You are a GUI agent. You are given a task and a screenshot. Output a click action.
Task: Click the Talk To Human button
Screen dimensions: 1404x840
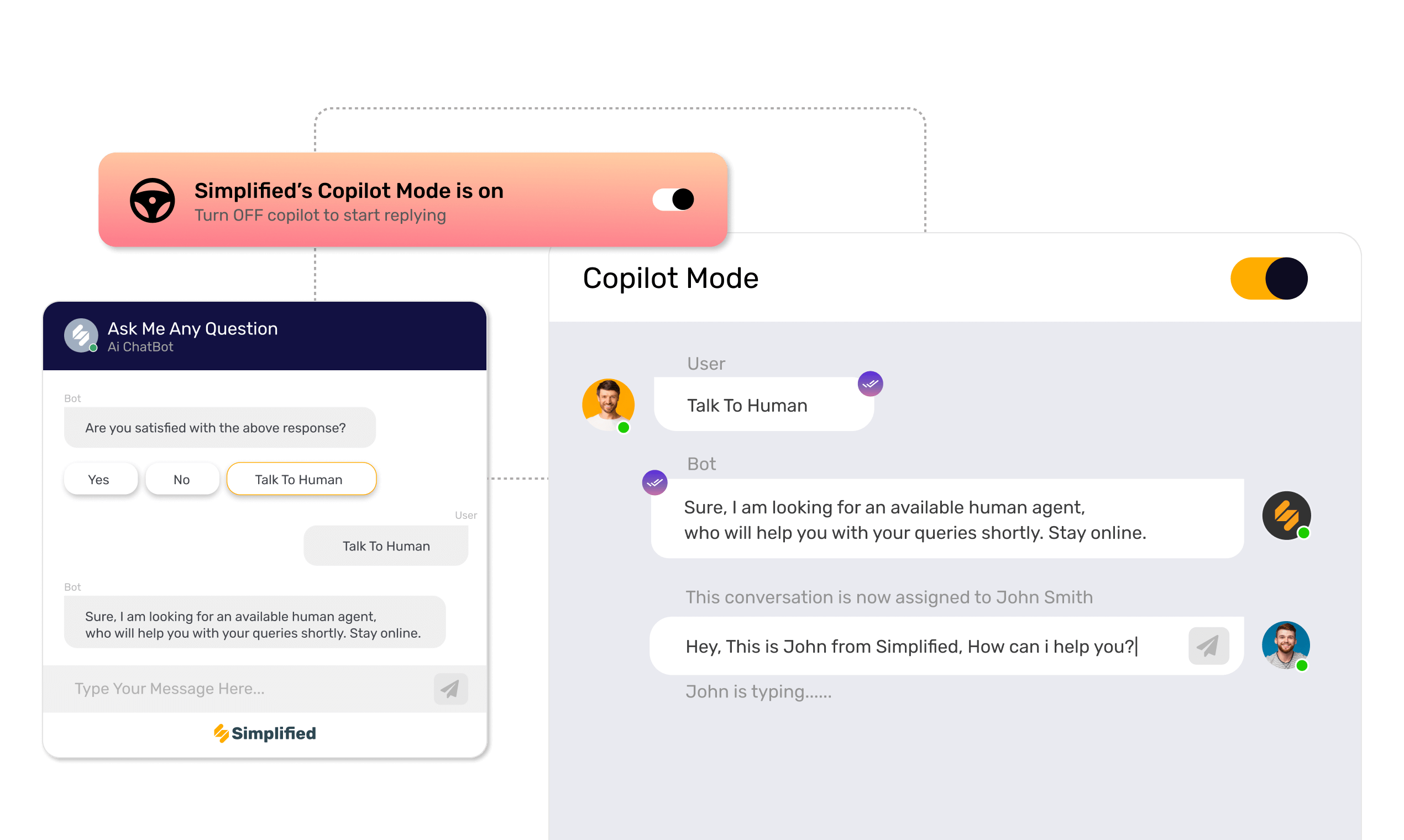tap(299, 480)
